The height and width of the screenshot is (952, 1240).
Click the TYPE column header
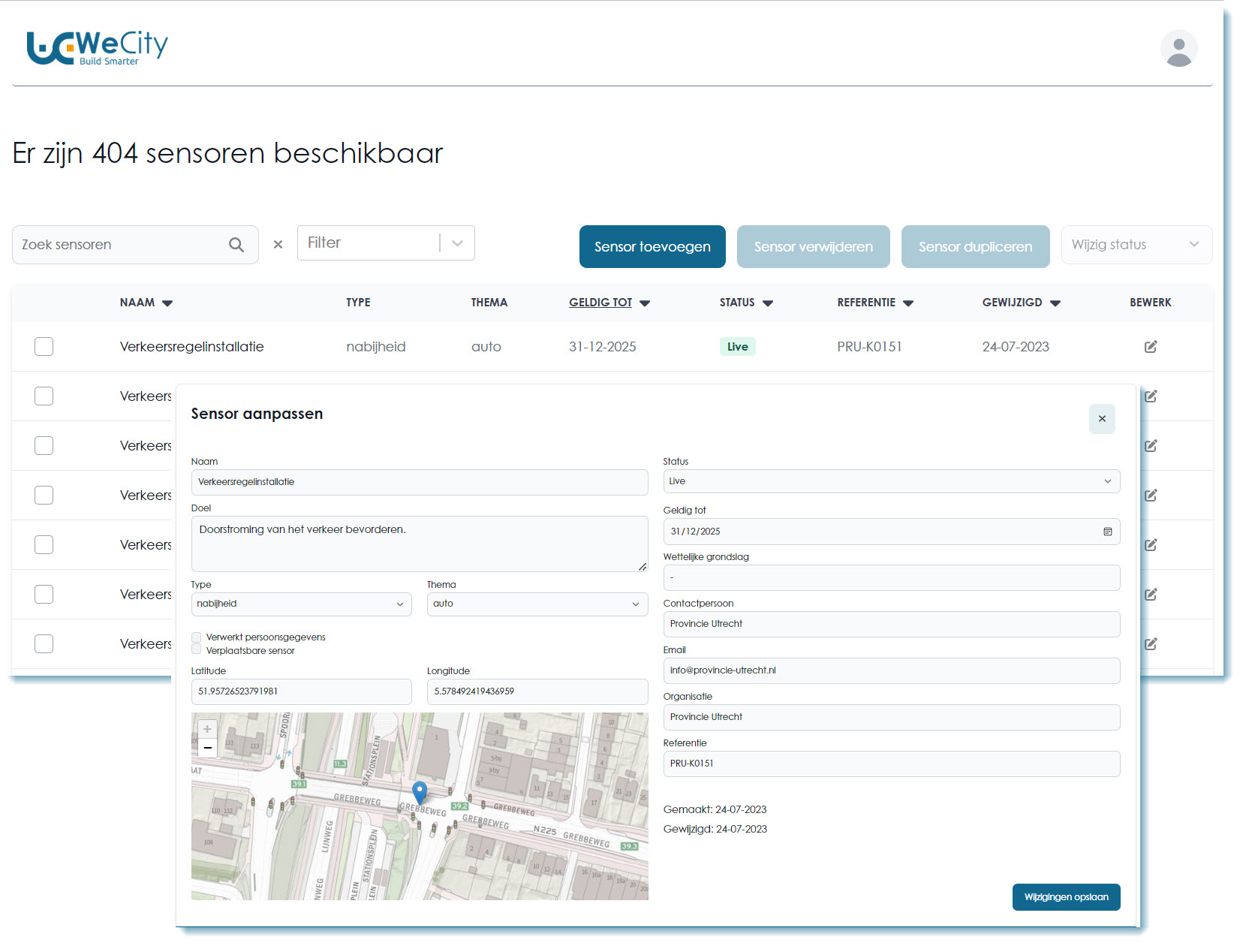[358, 303]
